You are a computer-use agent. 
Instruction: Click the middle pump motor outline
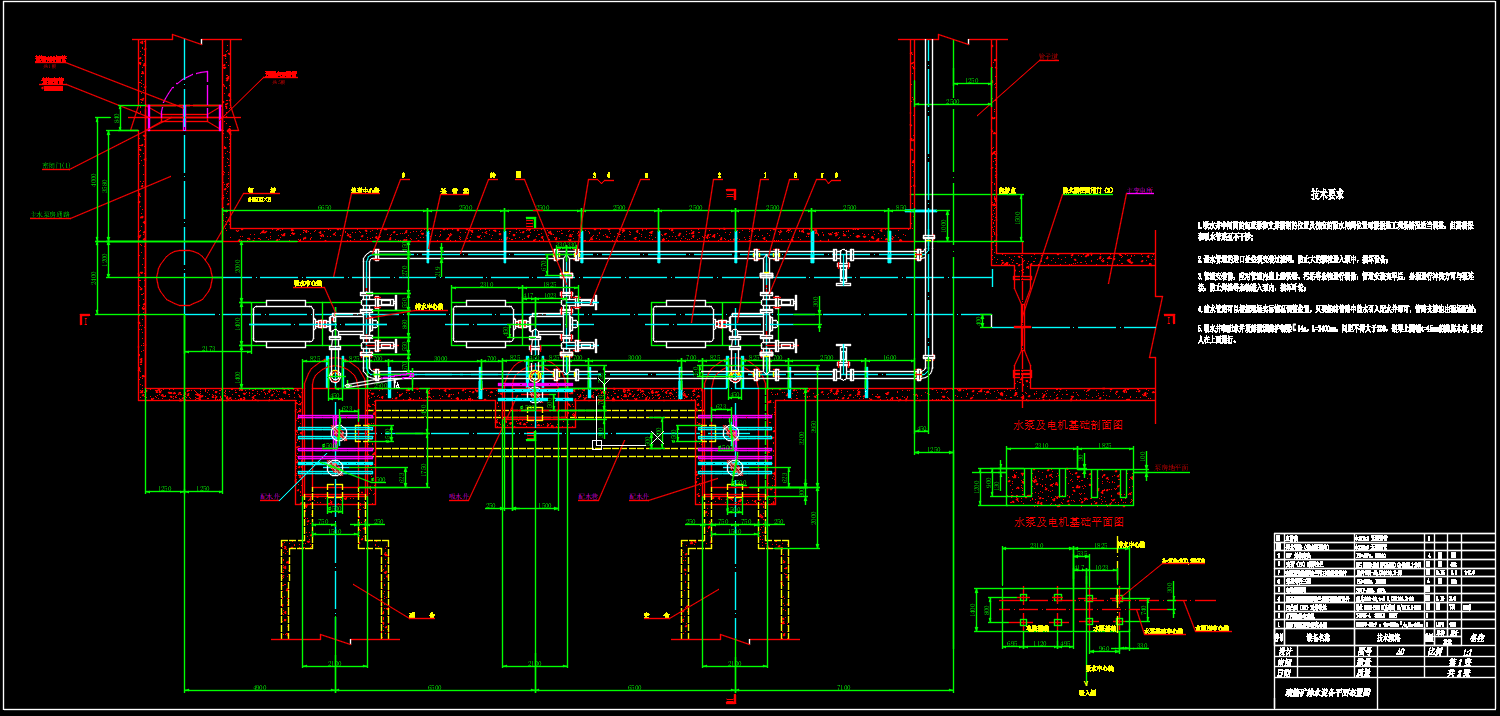pos(485,325)
